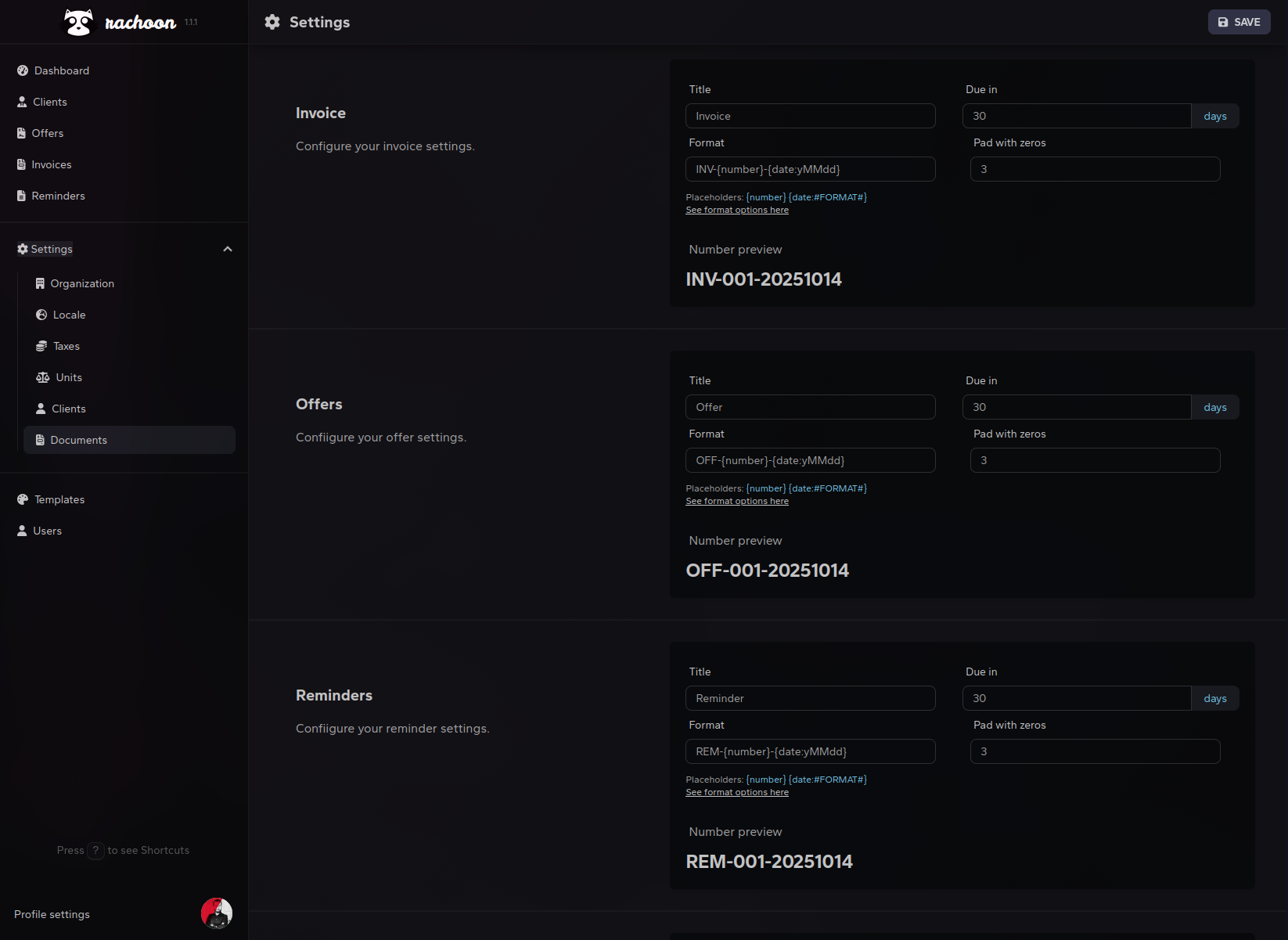Open profile via user avatar picture
The width and height of the screenshot is (1288, 940).
click(x=216, y=913)
